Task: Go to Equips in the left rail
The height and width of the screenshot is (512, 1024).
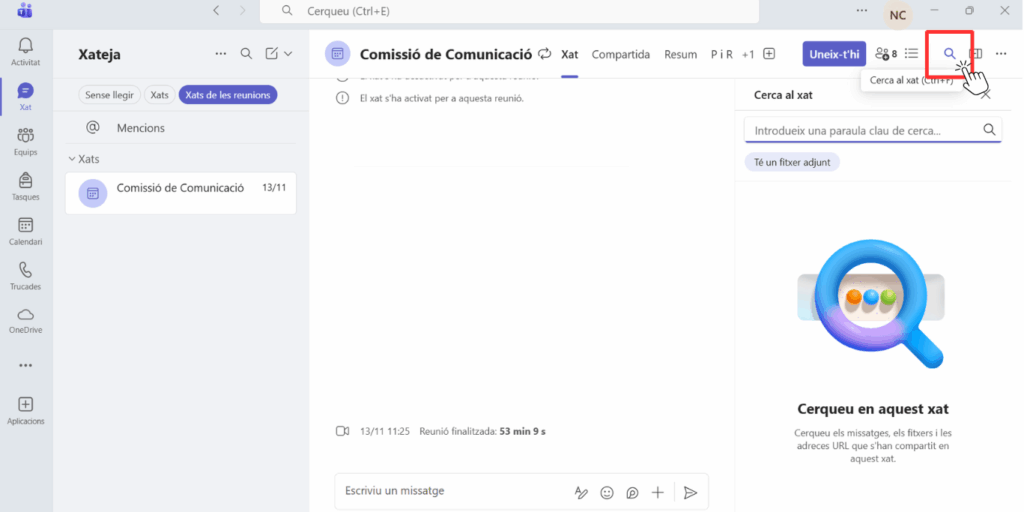Action: (x=25, y=141)
